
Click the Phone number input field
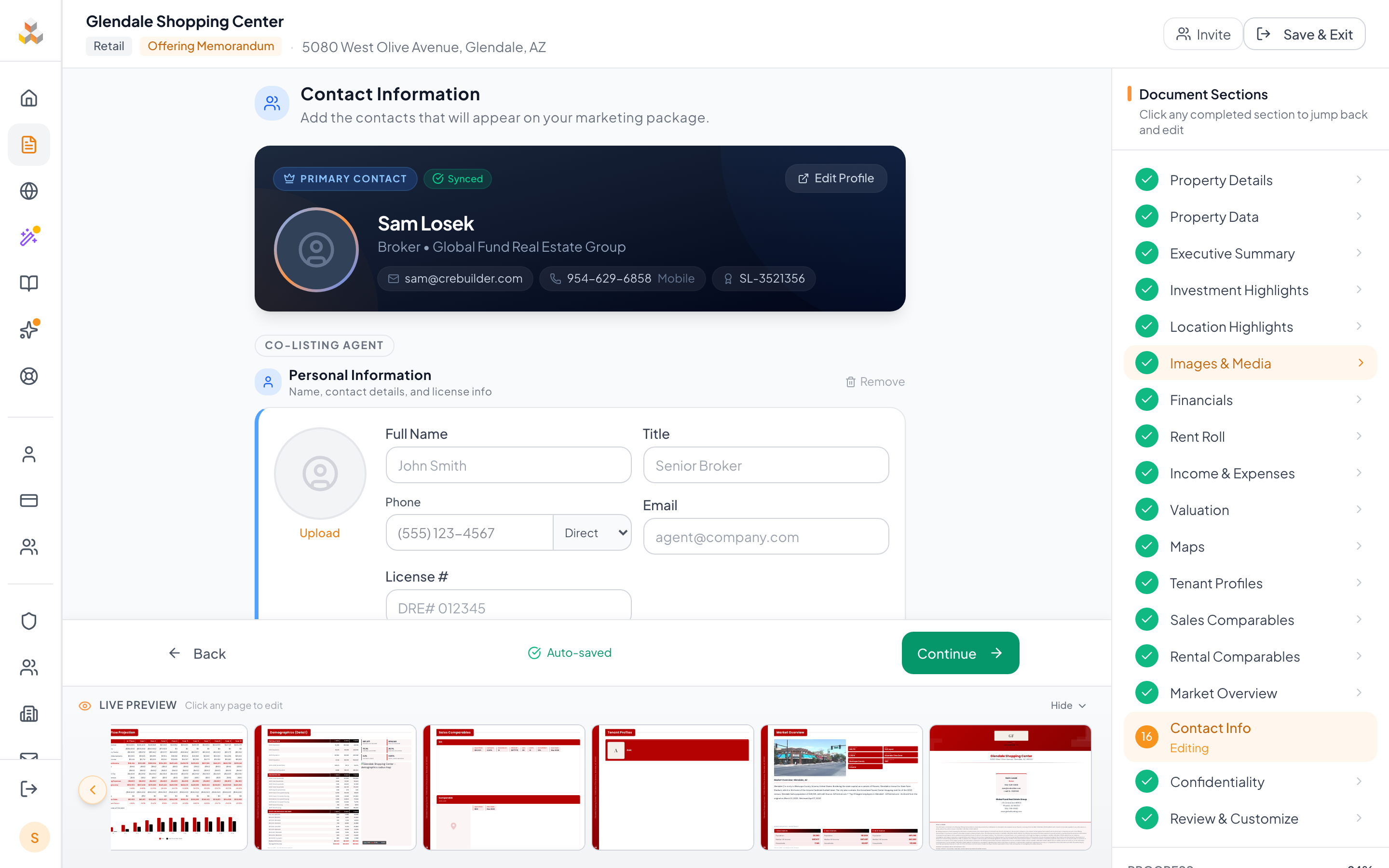click(x=469, y=533)
